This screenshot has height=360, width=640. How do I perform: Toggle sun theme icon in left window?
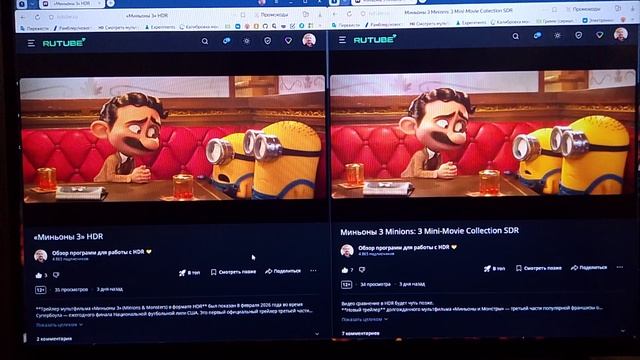(247, 41)
